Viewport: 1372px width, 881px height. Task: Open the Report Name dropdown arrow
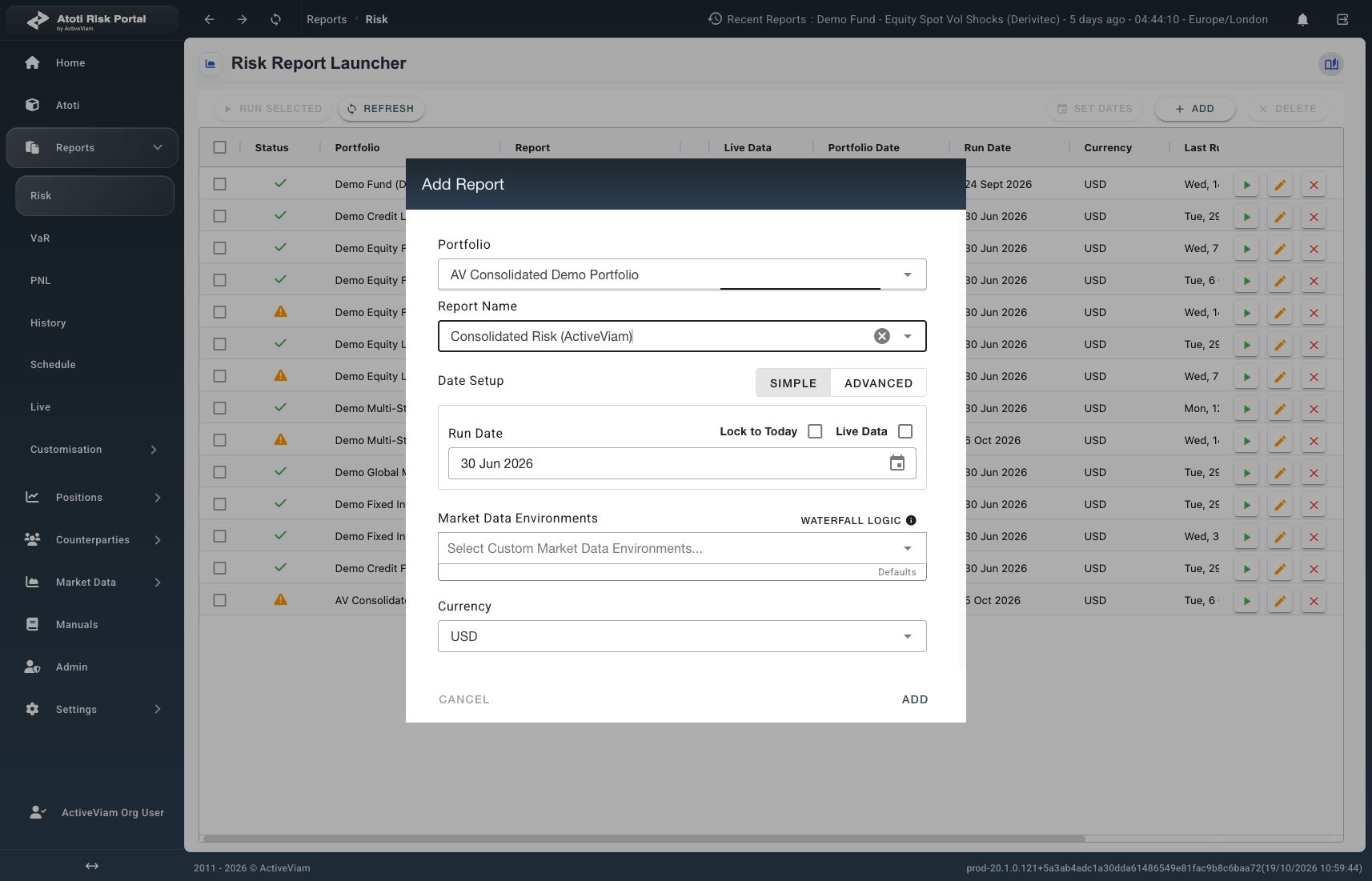point(908,336)
